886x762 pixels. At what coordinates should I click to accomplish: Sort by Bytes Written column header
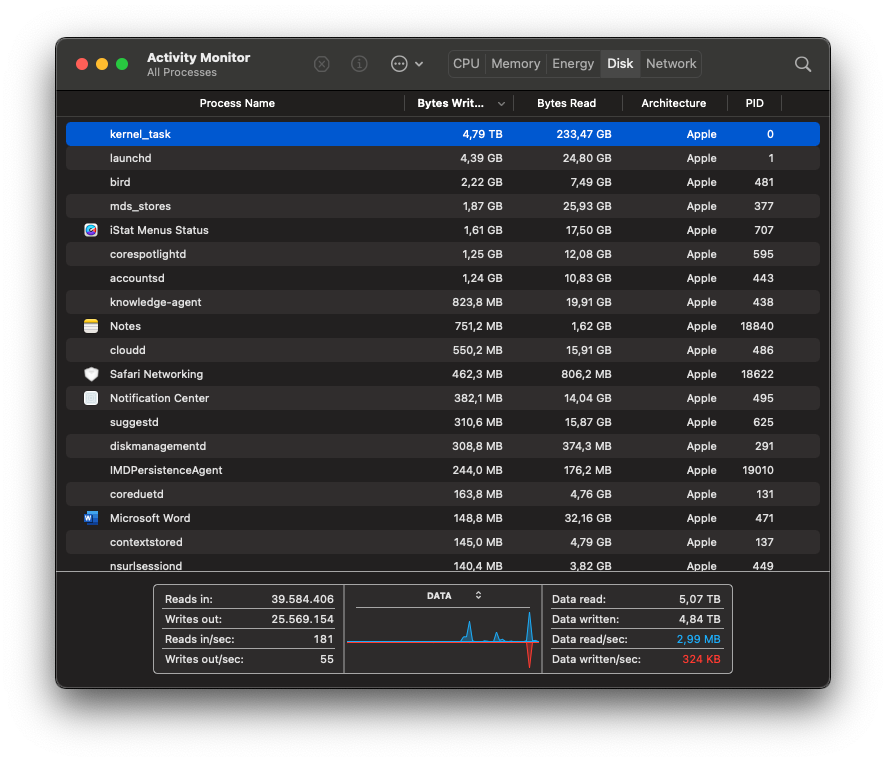pos(450,103)
